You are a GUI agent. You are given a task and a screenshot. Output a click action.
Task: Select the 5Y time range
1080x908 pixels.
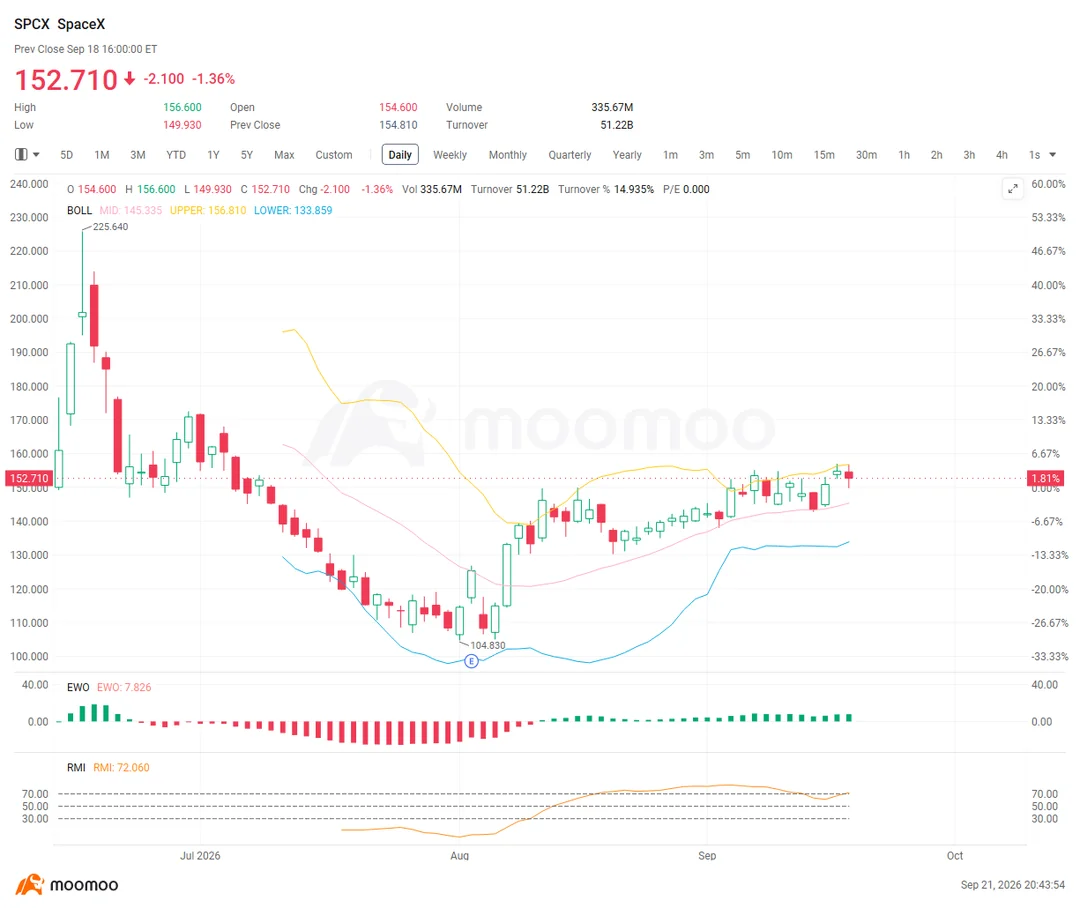click(247, 155)
